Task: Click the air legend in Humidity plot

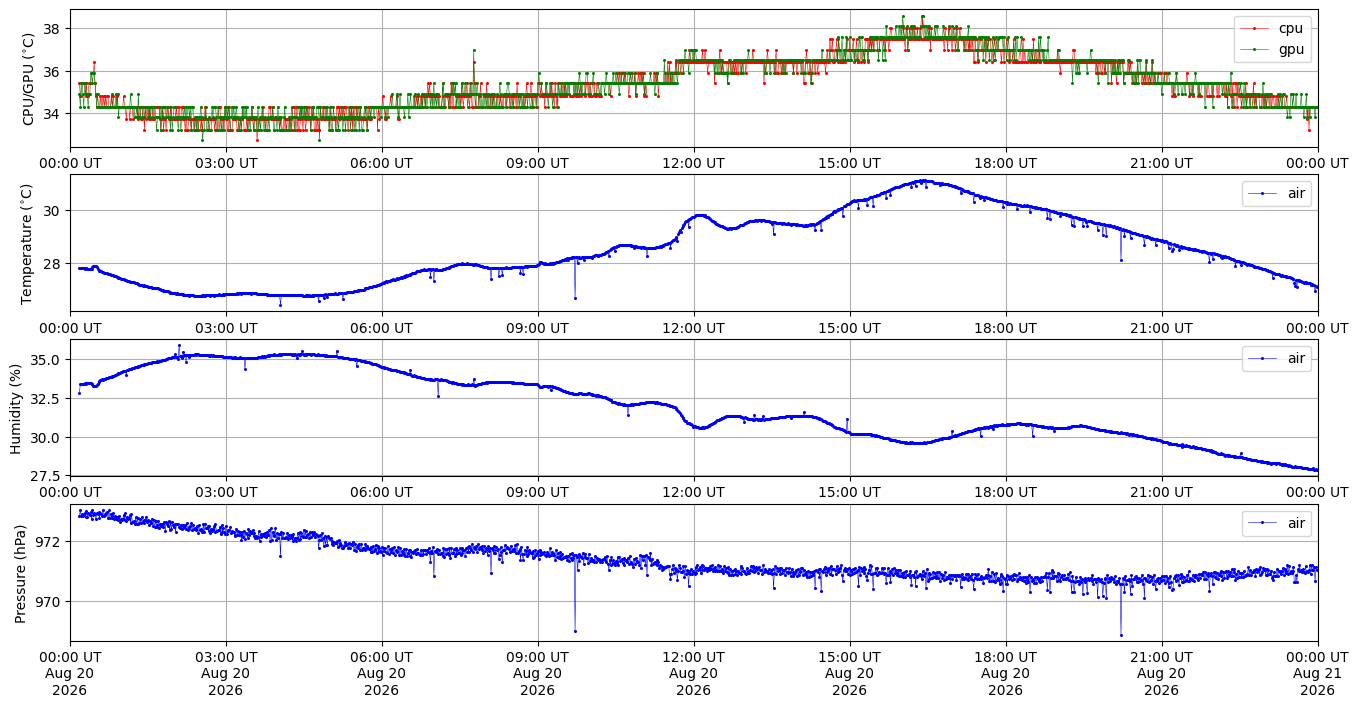Action: (x=1277, y=358)
